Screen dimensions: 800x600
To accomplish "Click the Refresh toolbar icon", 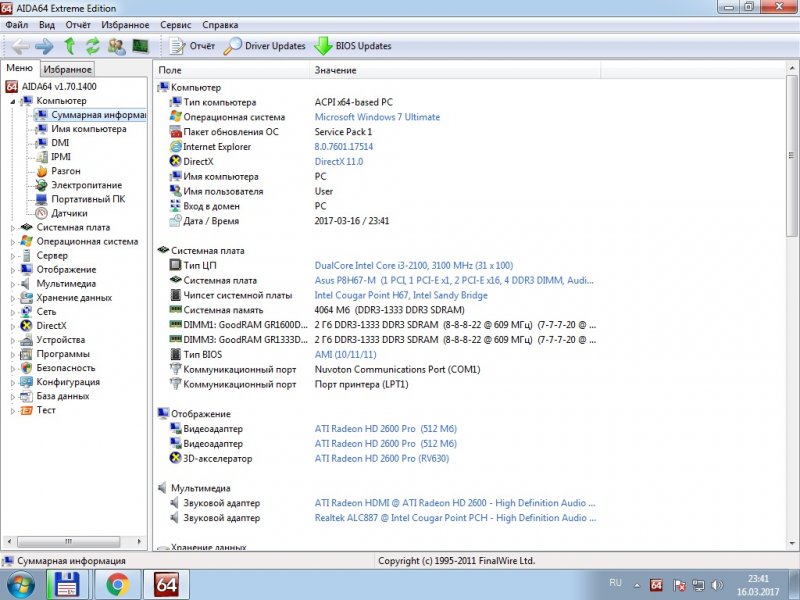I will pyautogui.click(x=92, y=46).
